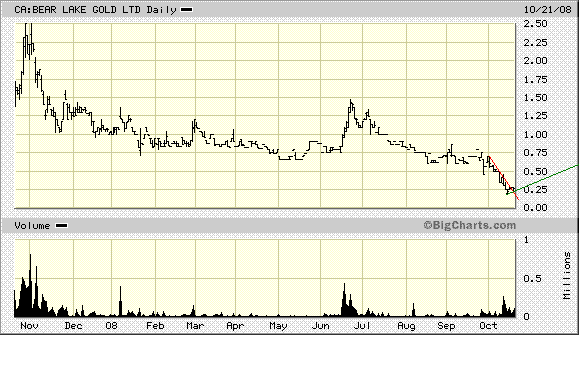Image resolution: width=579 pixels, height=384 pixels.
Task: Click the Jun month label
Action: (320, 326)
